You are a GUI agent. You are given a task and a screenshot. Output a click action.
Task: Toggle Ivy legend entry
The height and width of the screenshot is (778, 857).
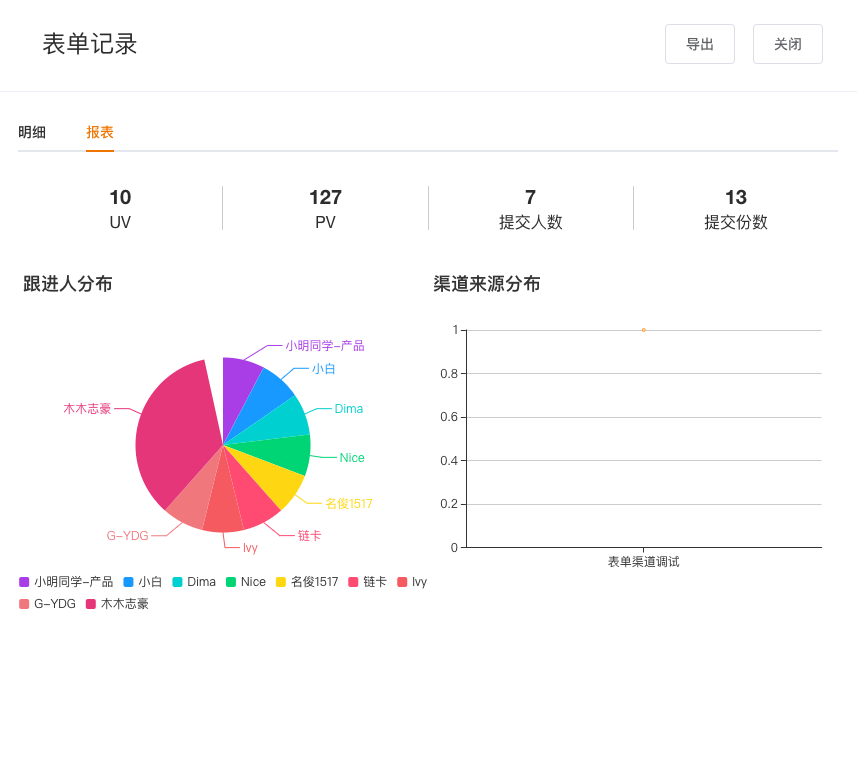tap(412, 582)
